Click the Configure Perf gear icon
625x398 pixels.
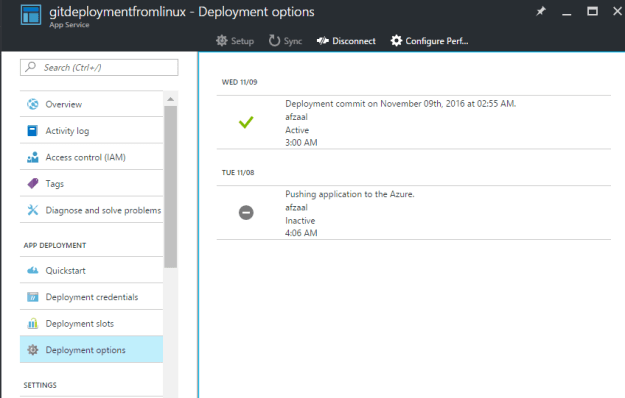point(396,41)
